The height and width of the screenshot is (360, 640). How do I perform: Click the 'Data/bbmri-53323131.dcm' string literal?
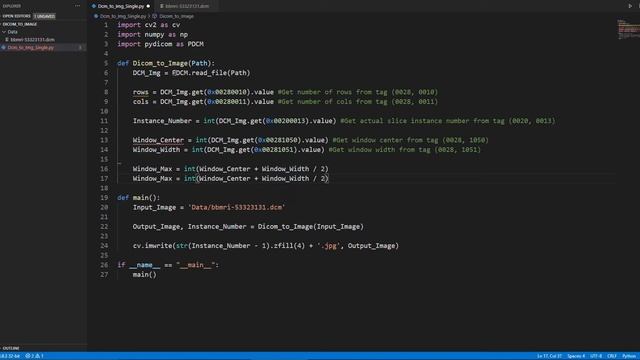pos(236,207)
